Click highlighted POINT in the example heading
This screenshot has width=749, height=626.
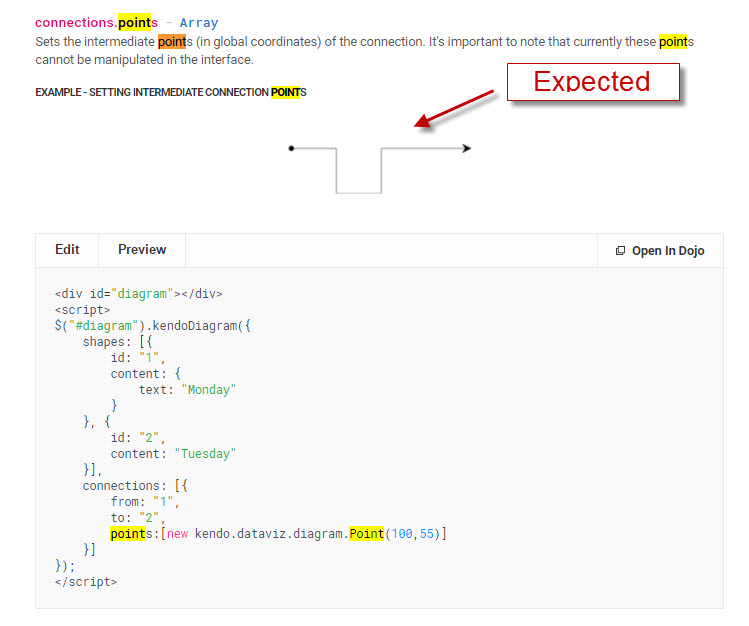[286, 92]
